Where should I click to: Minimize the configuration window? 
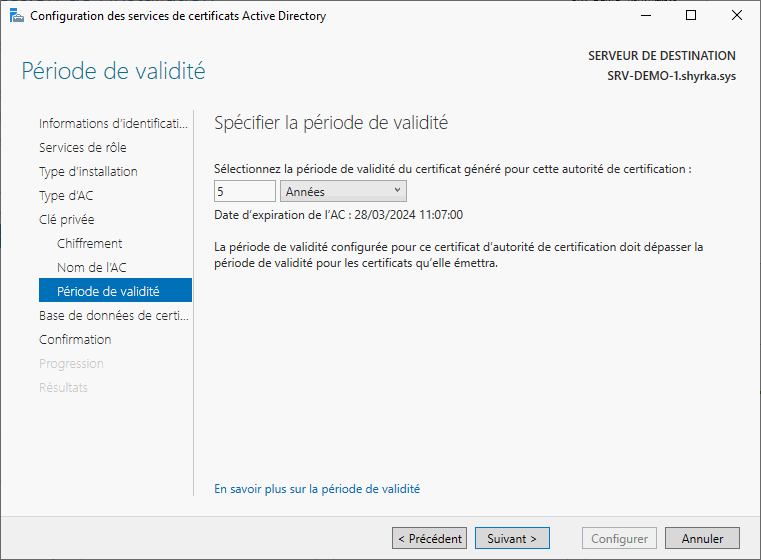coord(645,16)
